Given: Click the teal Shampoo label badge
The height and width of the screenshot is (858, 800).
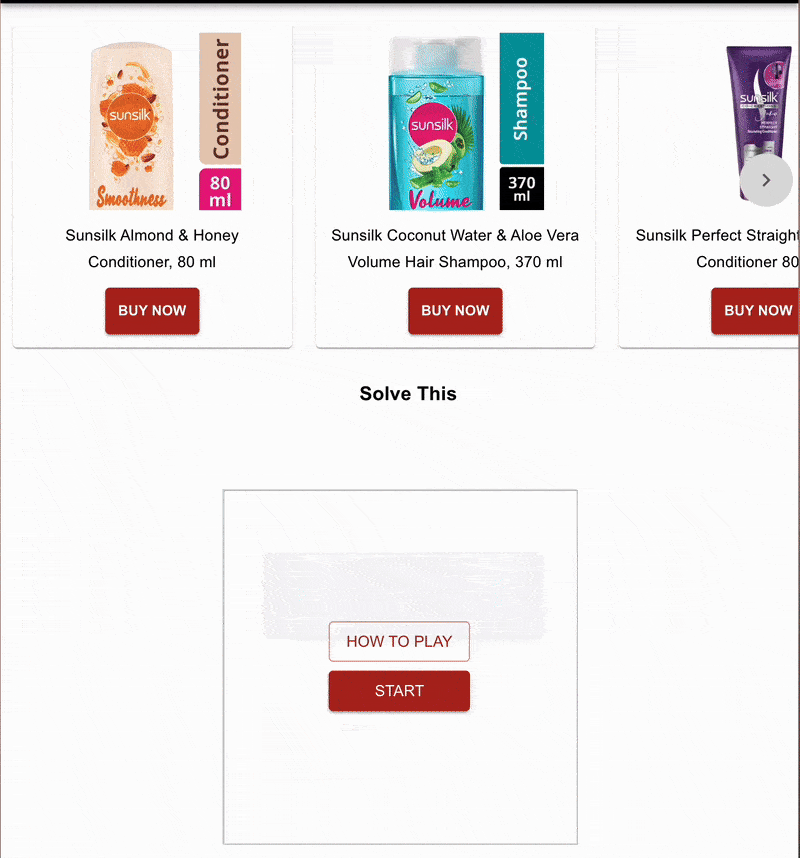Looking at the screenshot, I should click(521, 98).
